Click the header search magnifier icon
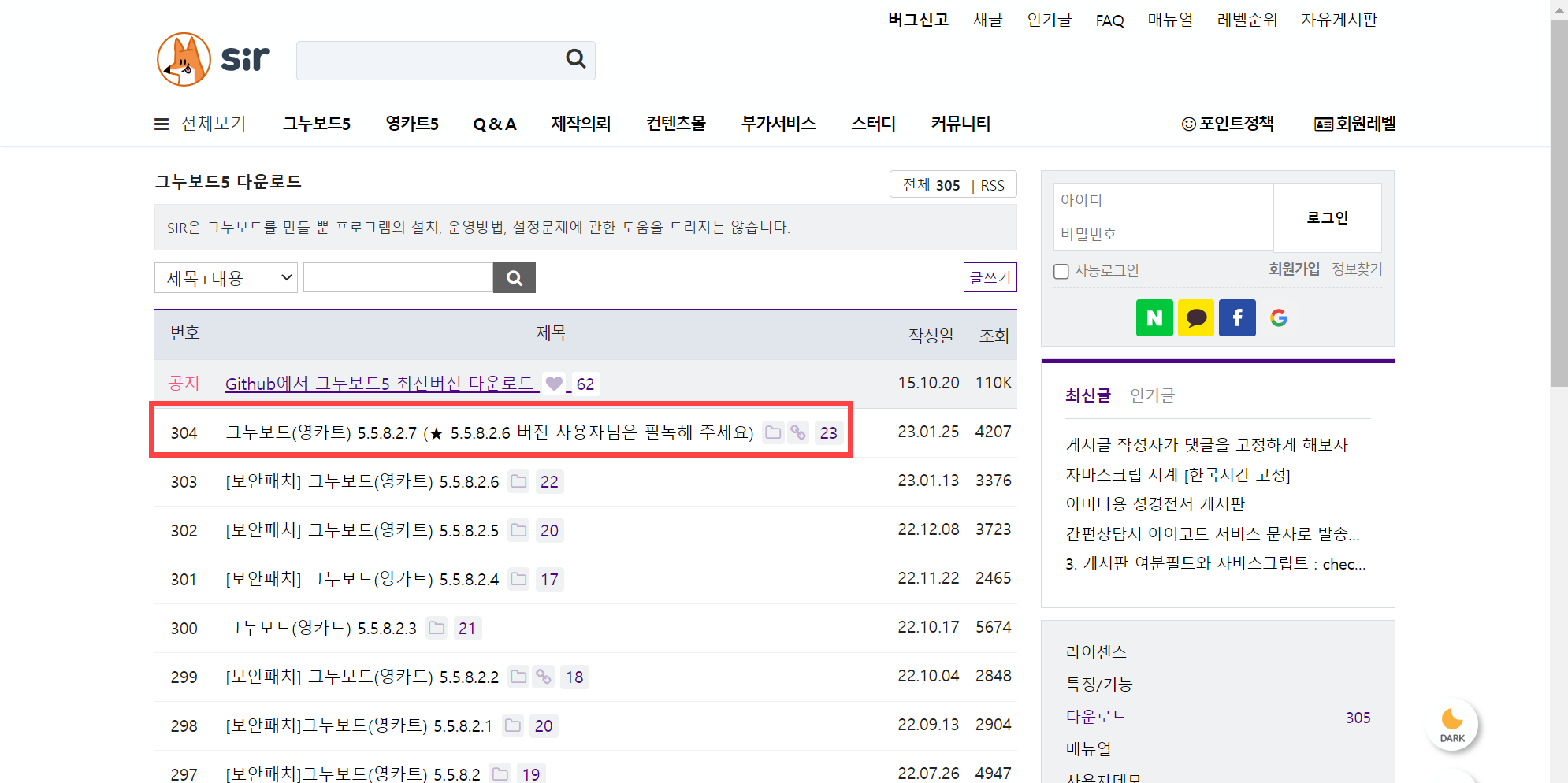The height and width of the screenshot is (783, 1568). [x=576, y=59]
